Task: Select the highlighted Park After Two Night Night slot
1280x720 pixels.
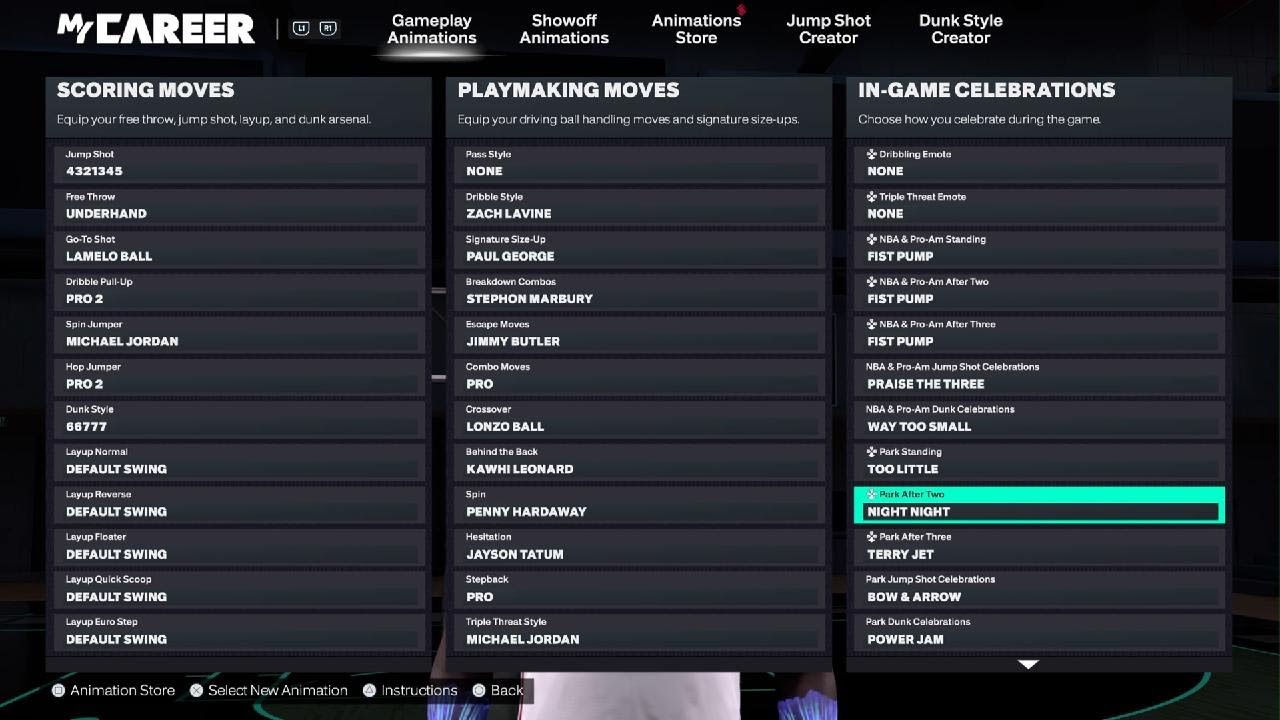Action: (1040, 505)
